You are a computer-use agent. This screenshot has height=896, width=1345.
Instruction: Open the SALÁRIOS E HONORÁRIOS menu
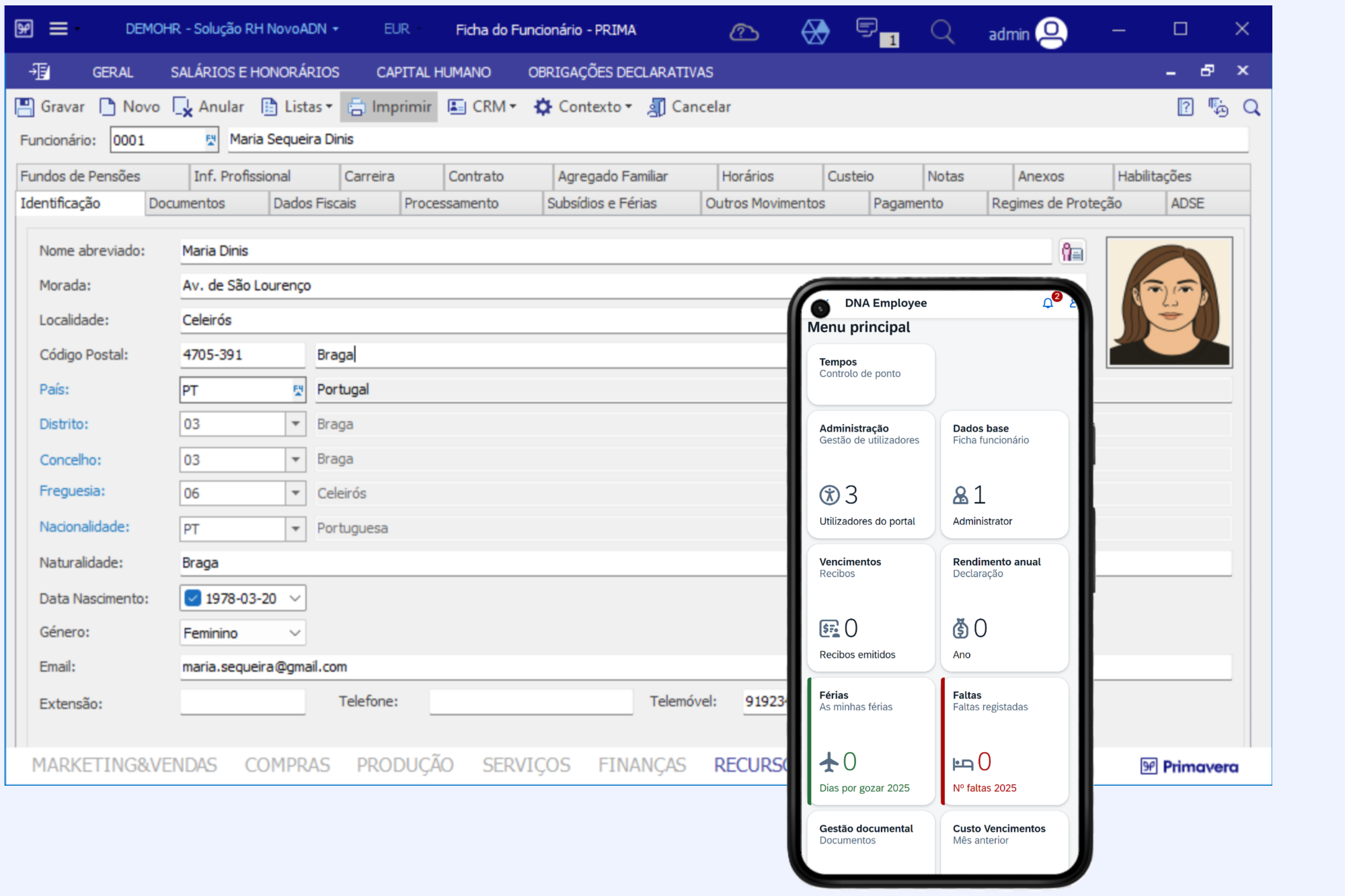point(255,72)
